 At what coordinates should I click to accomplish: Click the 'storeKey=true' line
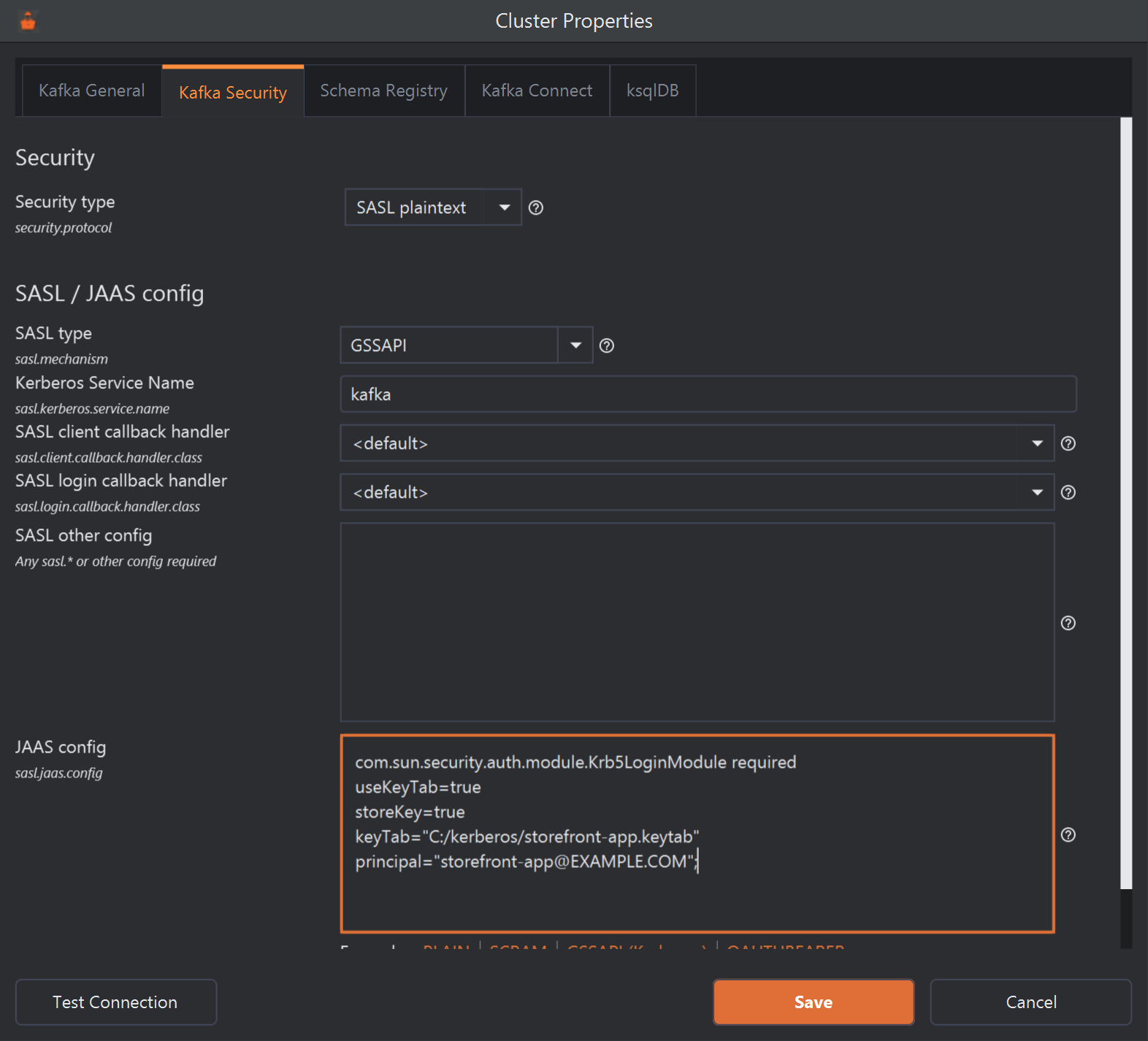[x=410, y=812]
